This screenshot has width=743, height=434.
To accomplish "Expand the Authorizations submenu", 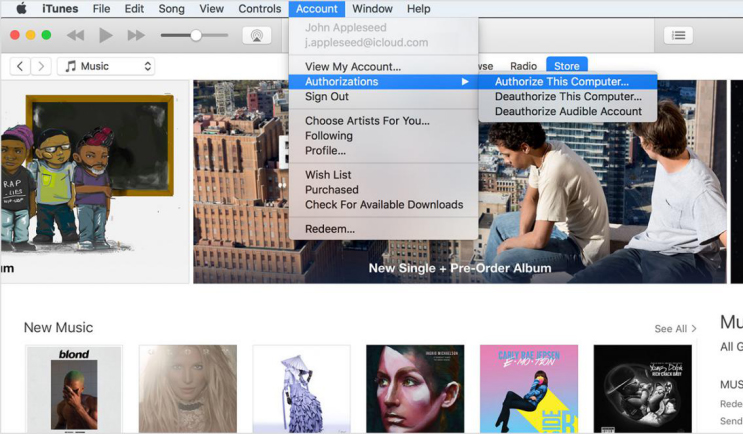I will 383,81.
